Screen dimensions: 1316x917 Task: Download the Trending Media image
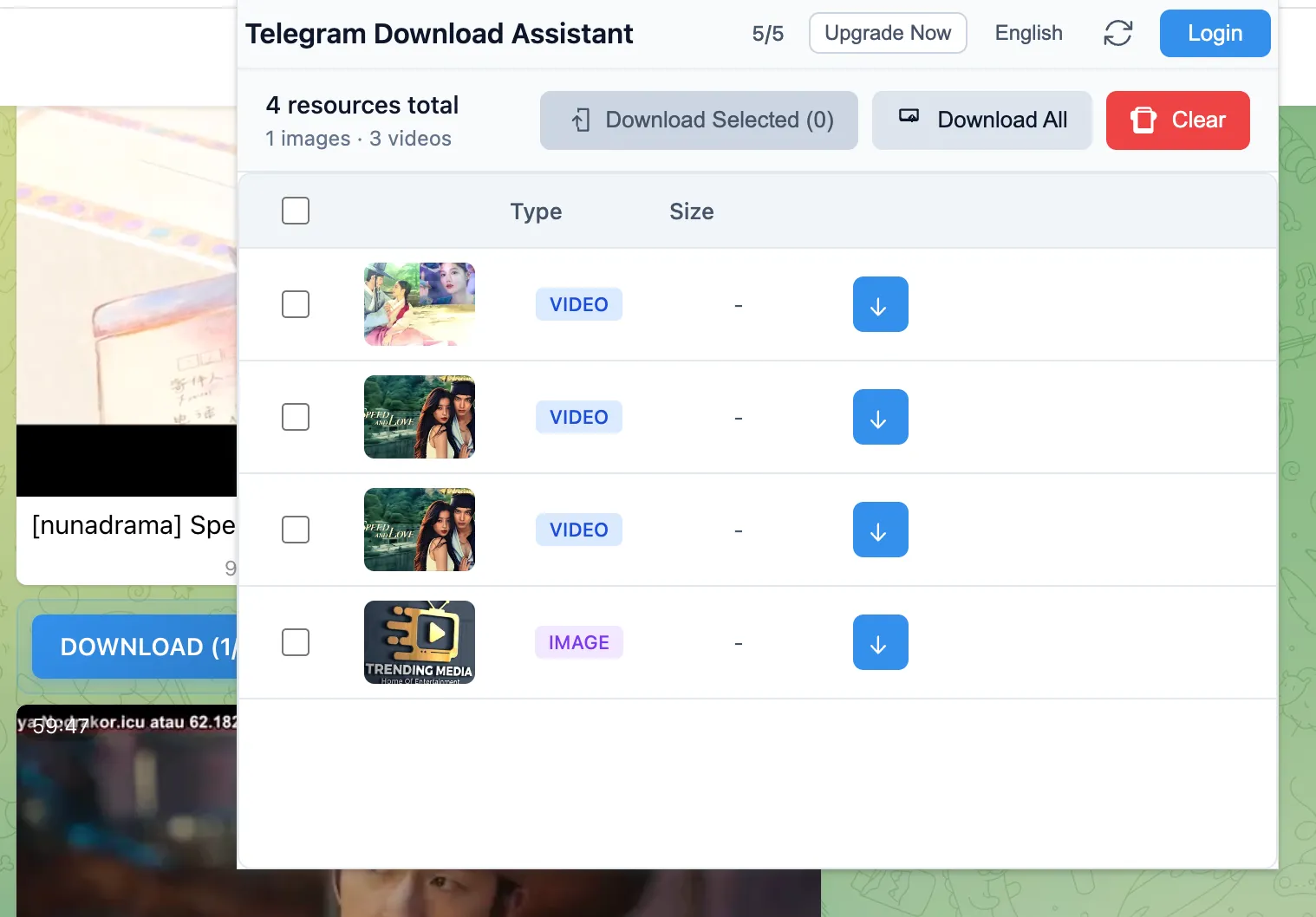coord(880,642)
